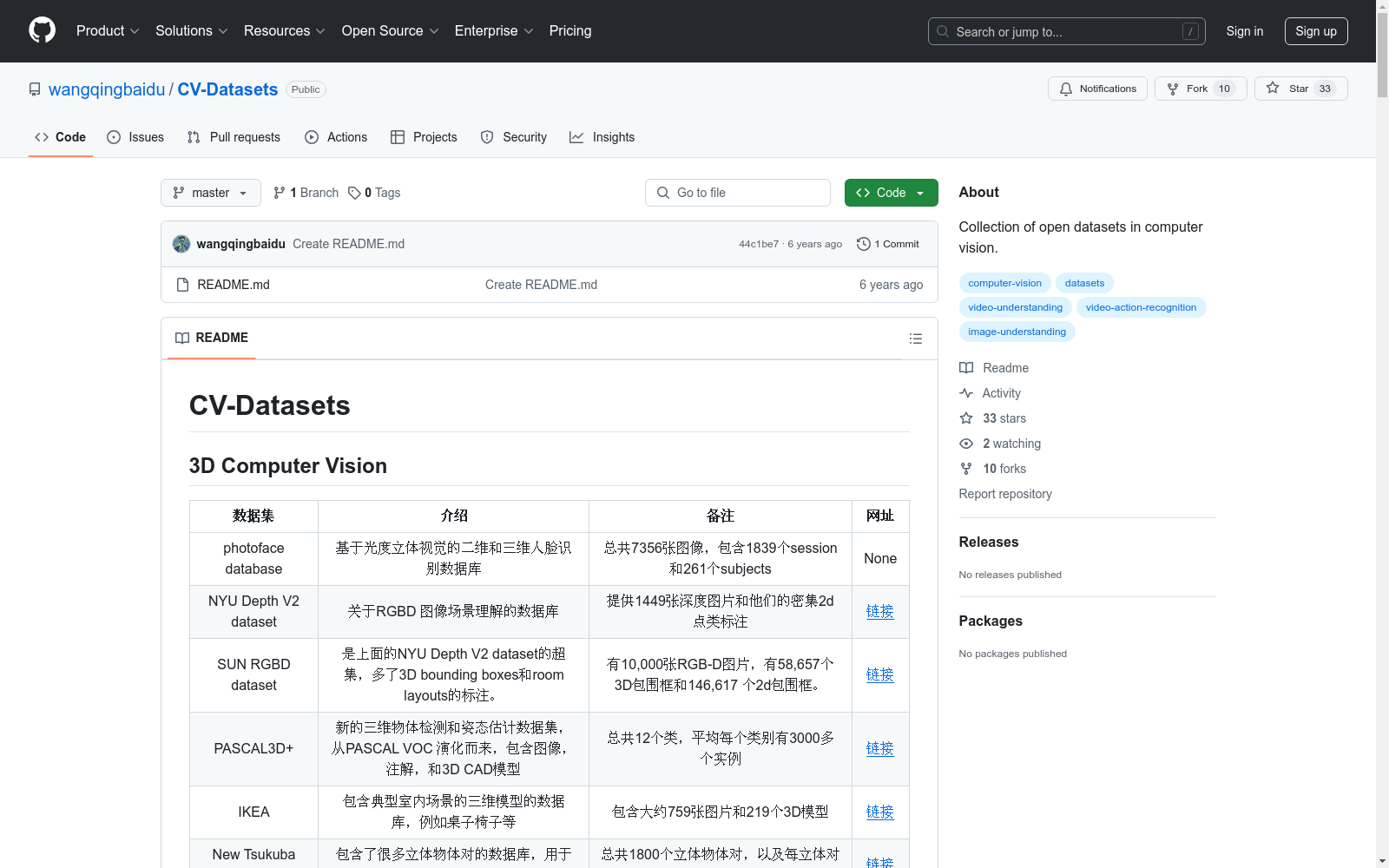The image size is (1389, 868).
Task: Click the Create README.md commit message in file row
Action: point(541,285)
